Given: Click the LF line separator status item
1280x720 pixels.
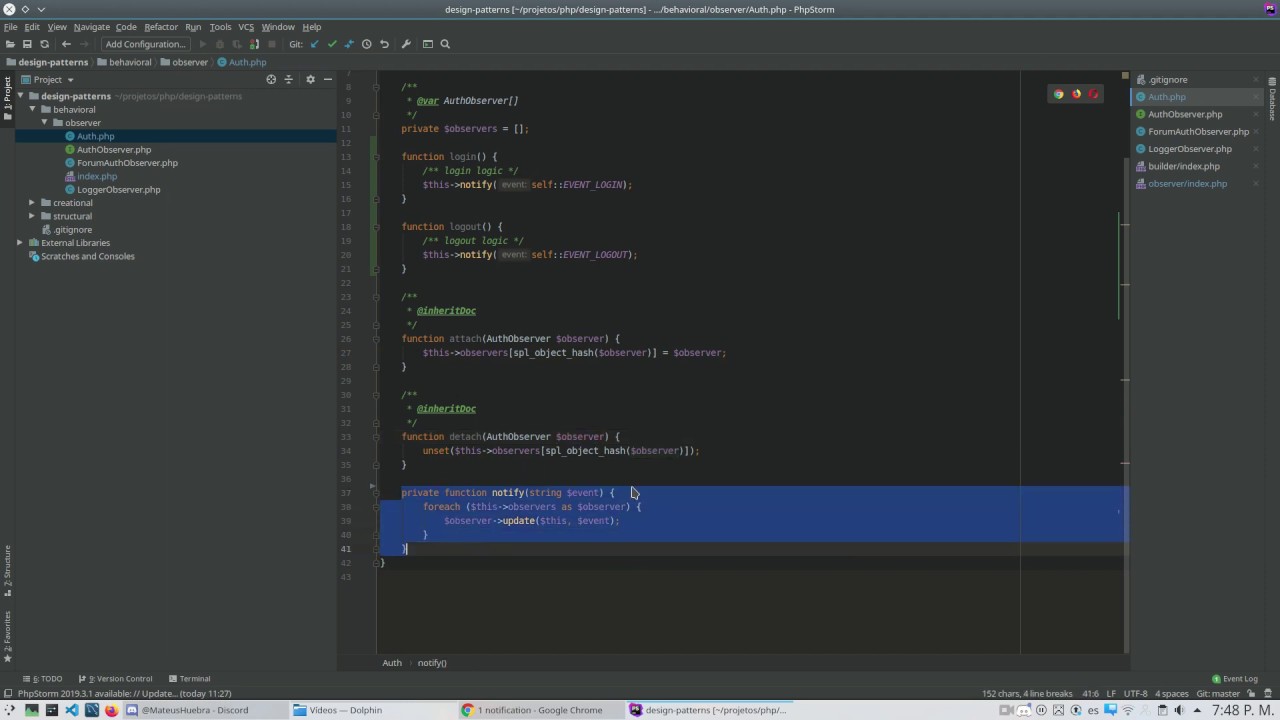Looking at the screenshot, I should [1111, 693].
